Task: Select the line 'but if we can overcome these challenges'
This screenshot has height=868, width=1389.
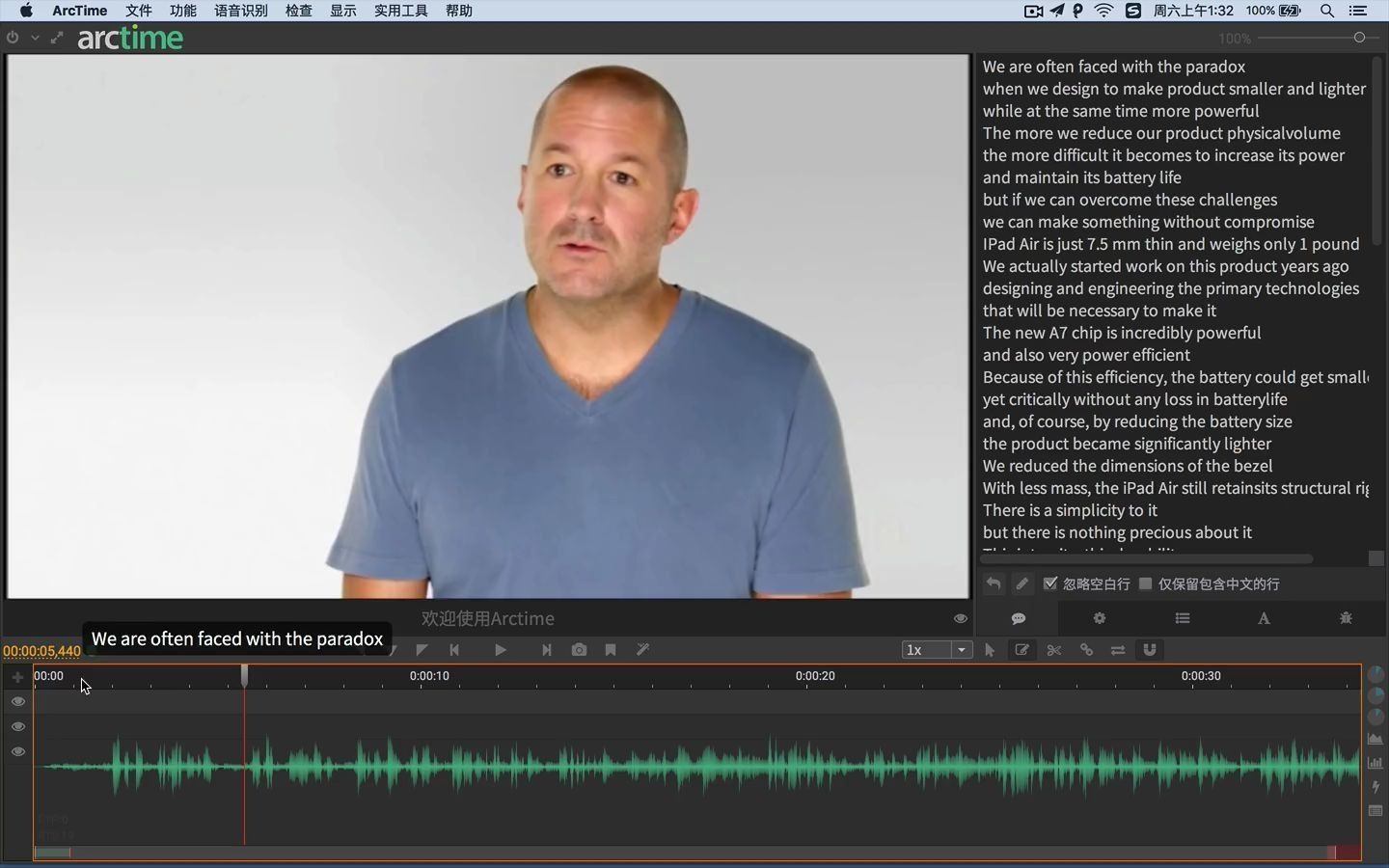Action: click(1130, 200)
